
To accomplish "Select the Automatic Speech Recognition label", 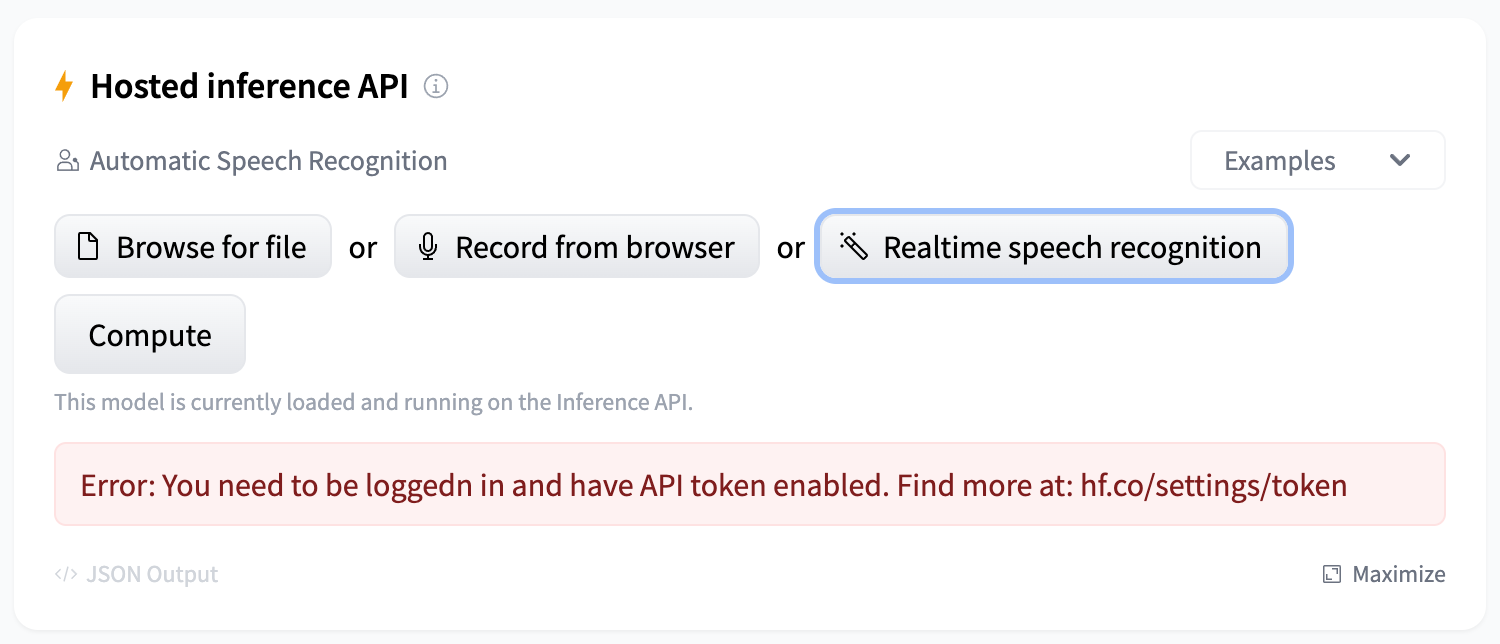I will (x=268, y=160).
